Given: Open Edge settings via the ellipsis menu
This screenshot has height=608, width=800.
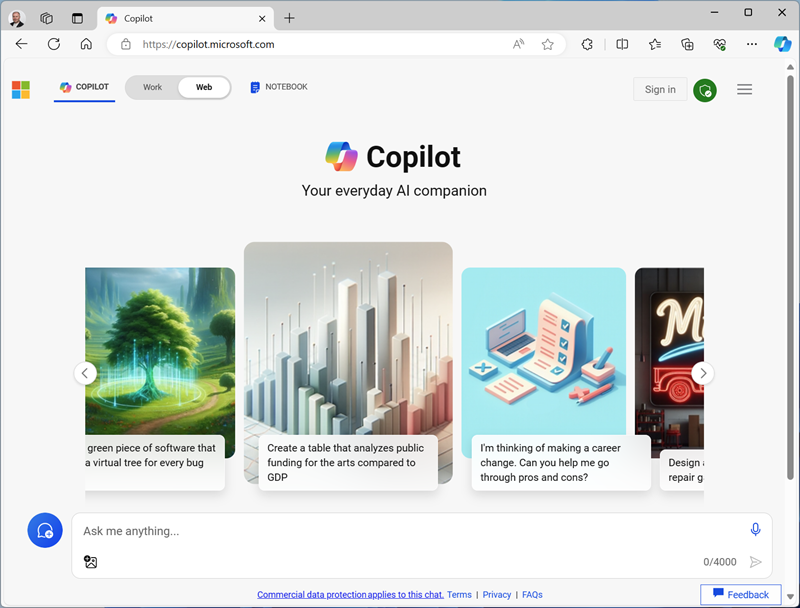Looking at the screenshot, I should coord(752,44).
